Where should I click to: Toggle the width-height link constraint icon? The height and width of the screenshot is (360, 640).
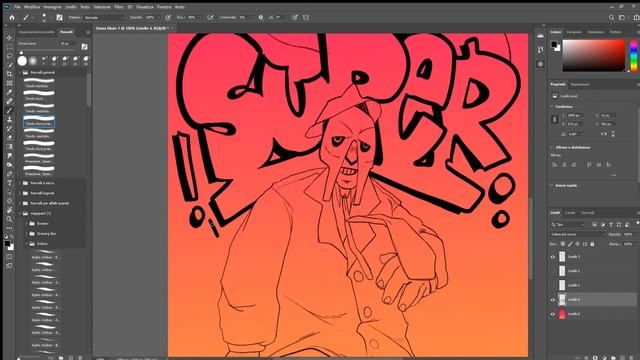[x=555, y=120]
